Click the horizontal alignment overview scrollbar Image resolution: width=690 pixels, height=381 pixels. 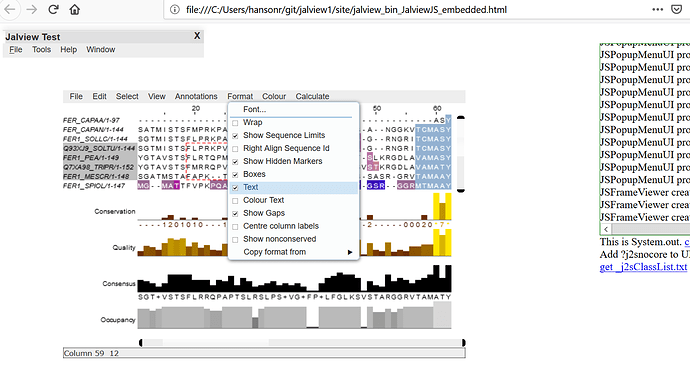coord(302,342)
